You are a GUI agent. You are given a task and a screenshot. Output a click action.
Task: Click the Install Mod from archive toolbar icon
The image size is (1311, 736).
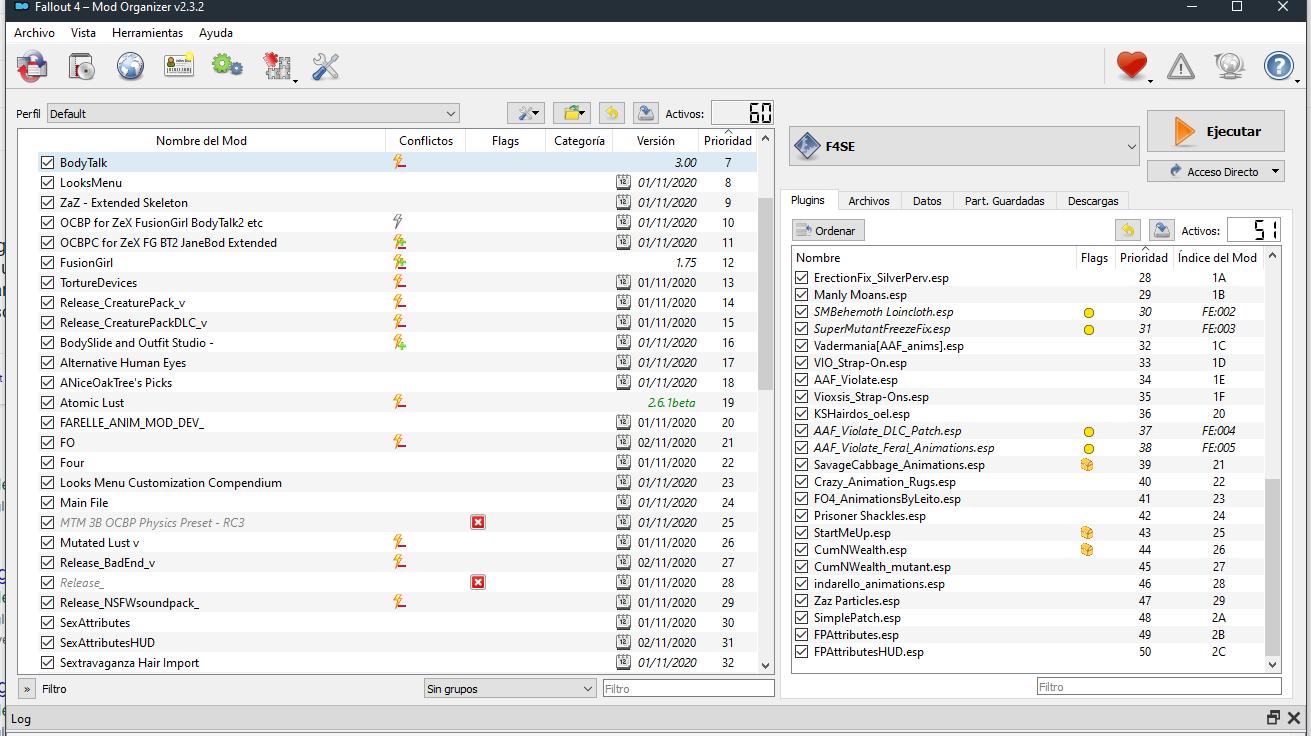81,67
